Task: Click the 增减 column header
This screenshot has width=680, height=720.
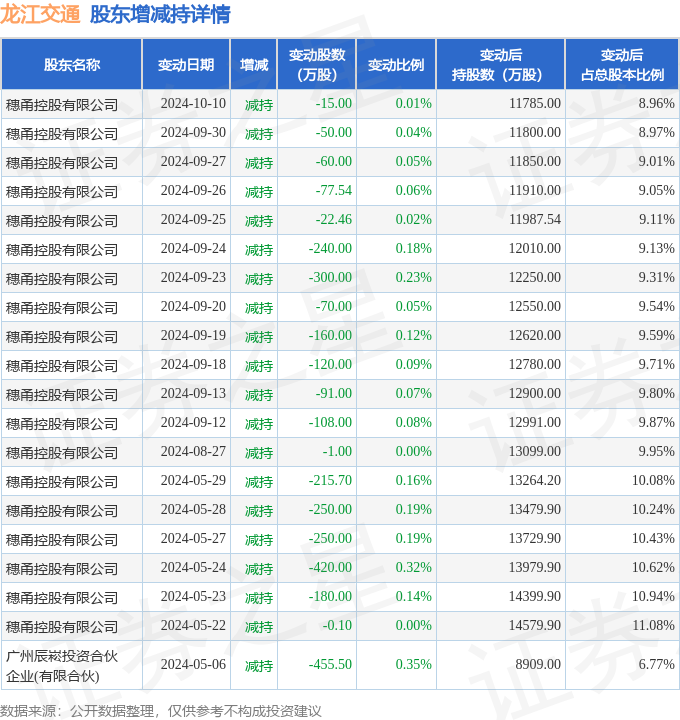Action: [253, 64]
